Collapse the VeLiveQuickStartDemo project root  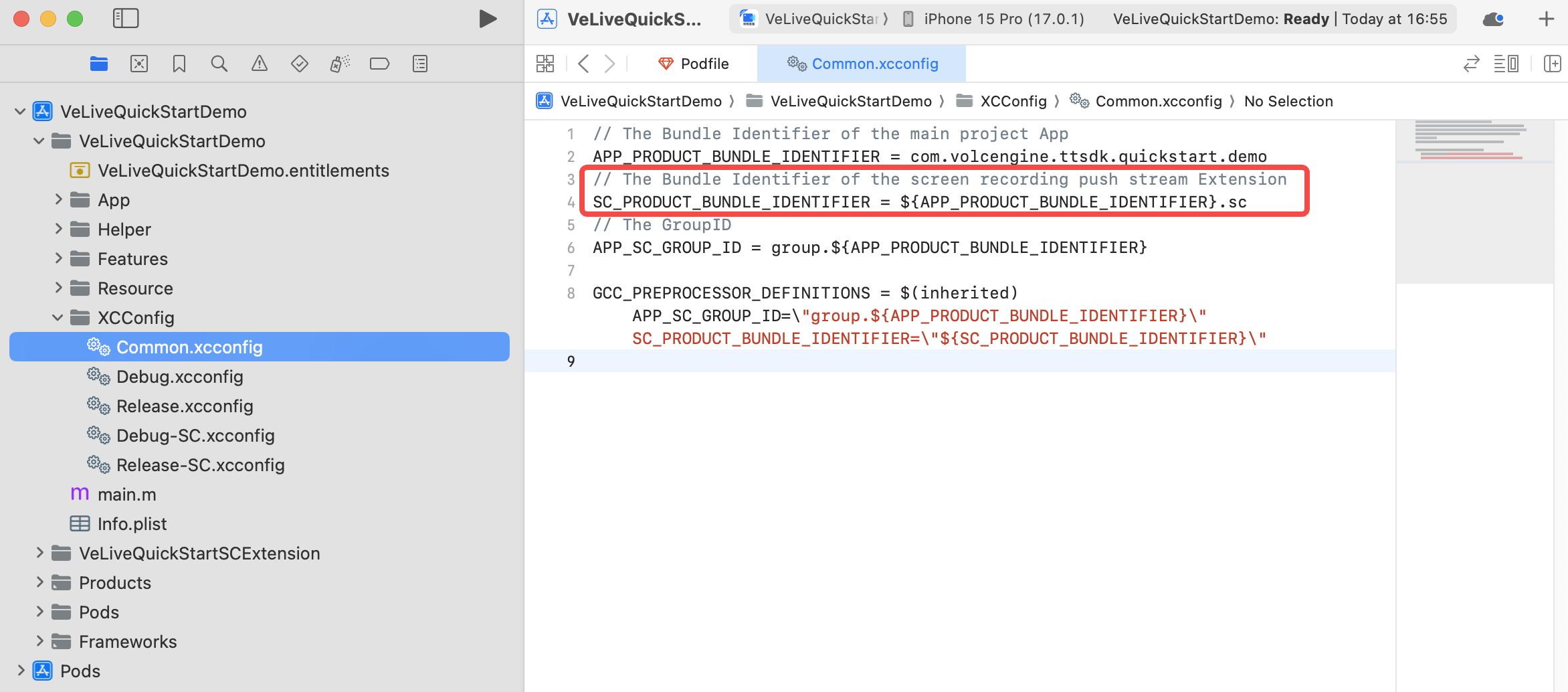tap(20, 111)
